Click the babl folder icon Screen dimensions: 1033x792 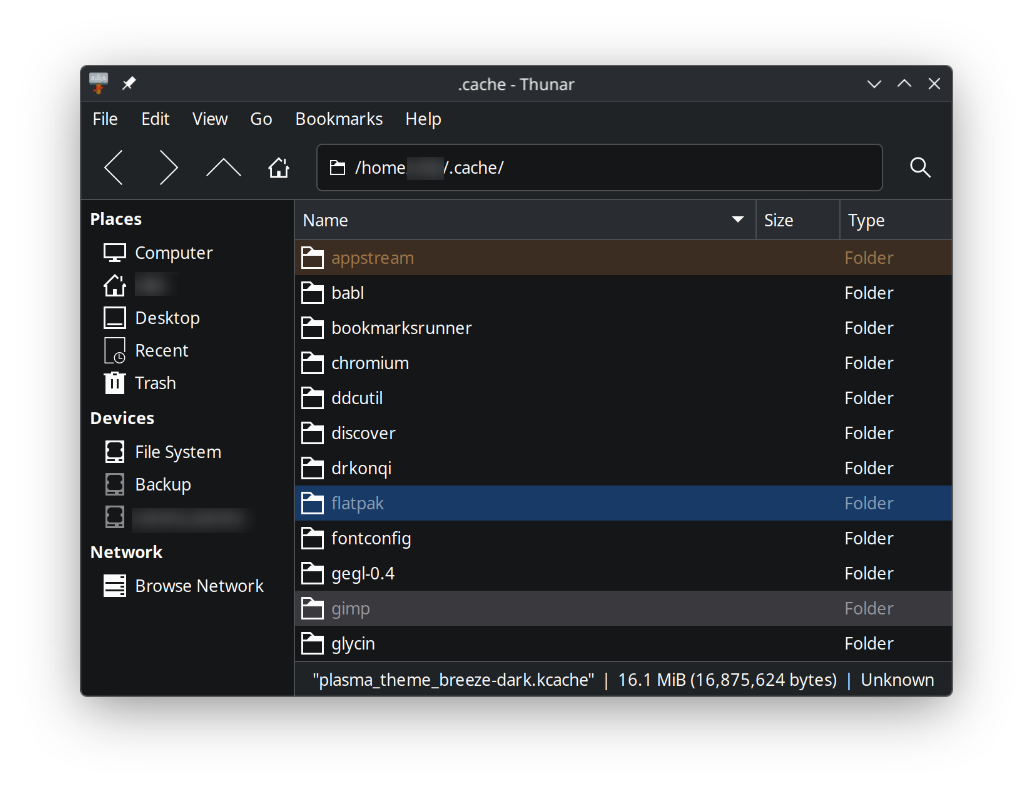[312, 293]
